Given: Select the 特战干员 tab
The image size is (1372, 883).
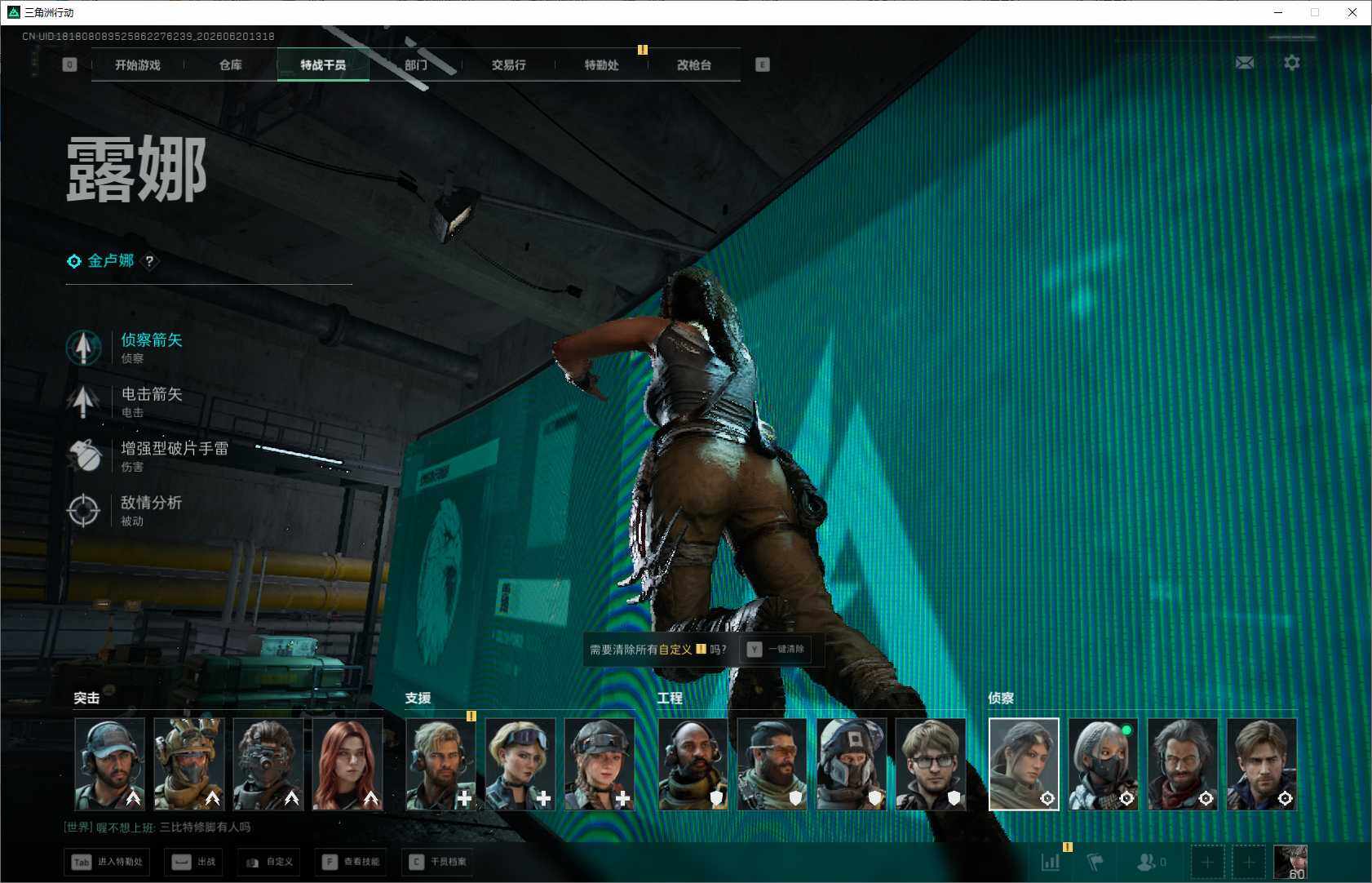Looking at the screenshot, I should pos(323,65).
